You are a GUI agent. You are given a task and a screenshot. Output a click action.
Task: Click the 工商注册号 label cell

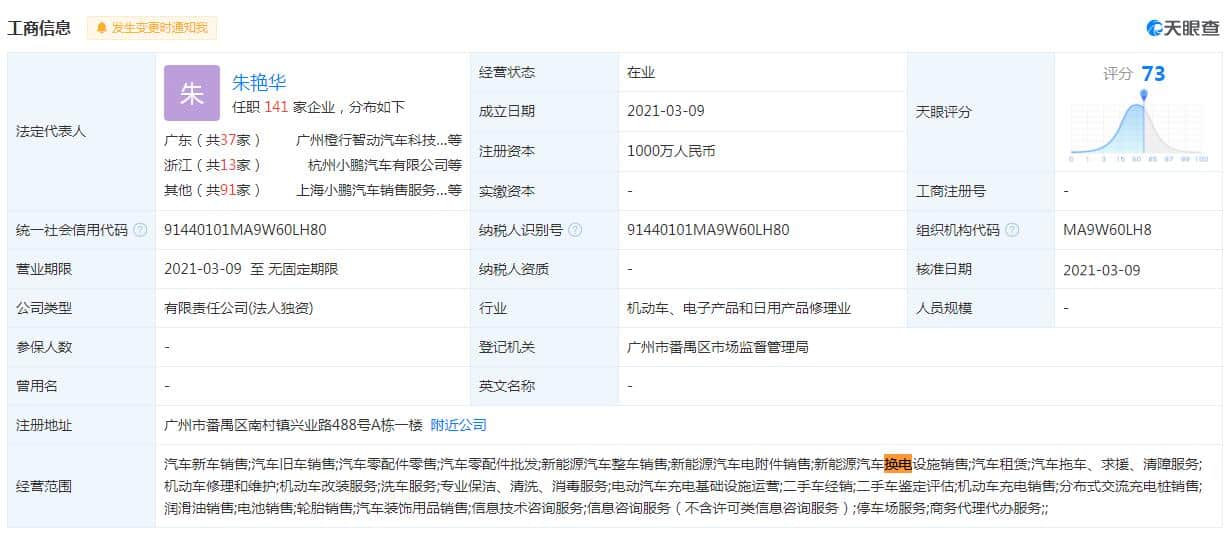[981, 190]
